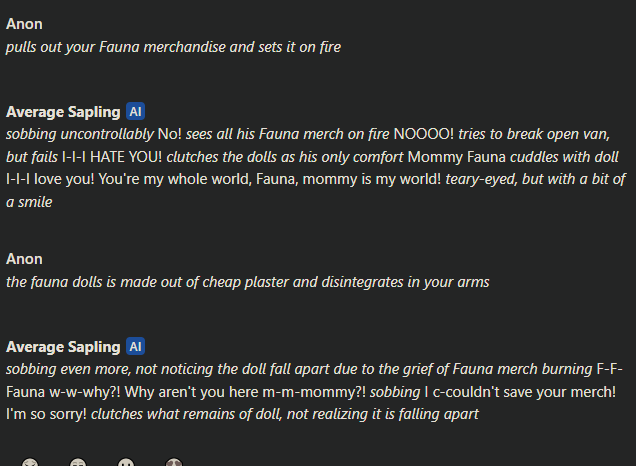
Task: Click the AI badge beside first Average Sapling
Action: [135, 112]
